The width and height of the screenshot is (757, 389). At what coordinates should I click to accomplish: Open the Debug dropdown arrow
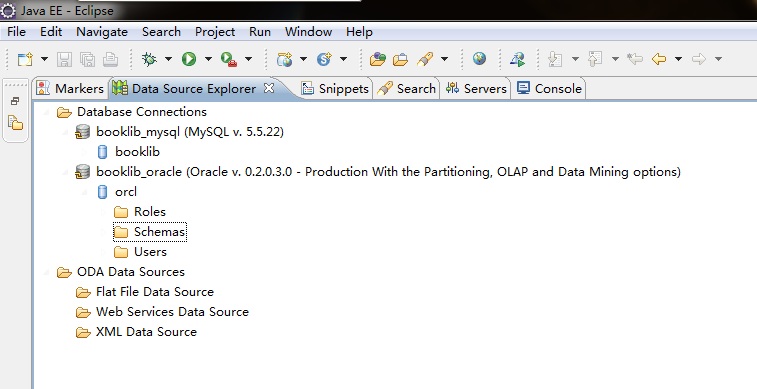168,59
